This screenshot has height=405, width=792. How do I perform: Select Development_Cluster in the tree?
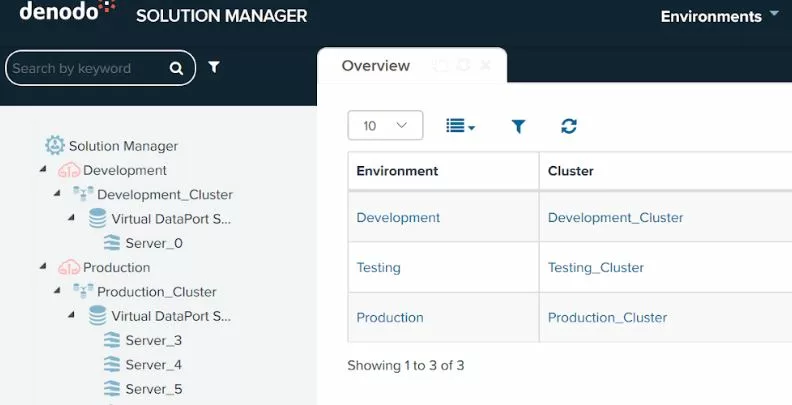tap(165, 194)
